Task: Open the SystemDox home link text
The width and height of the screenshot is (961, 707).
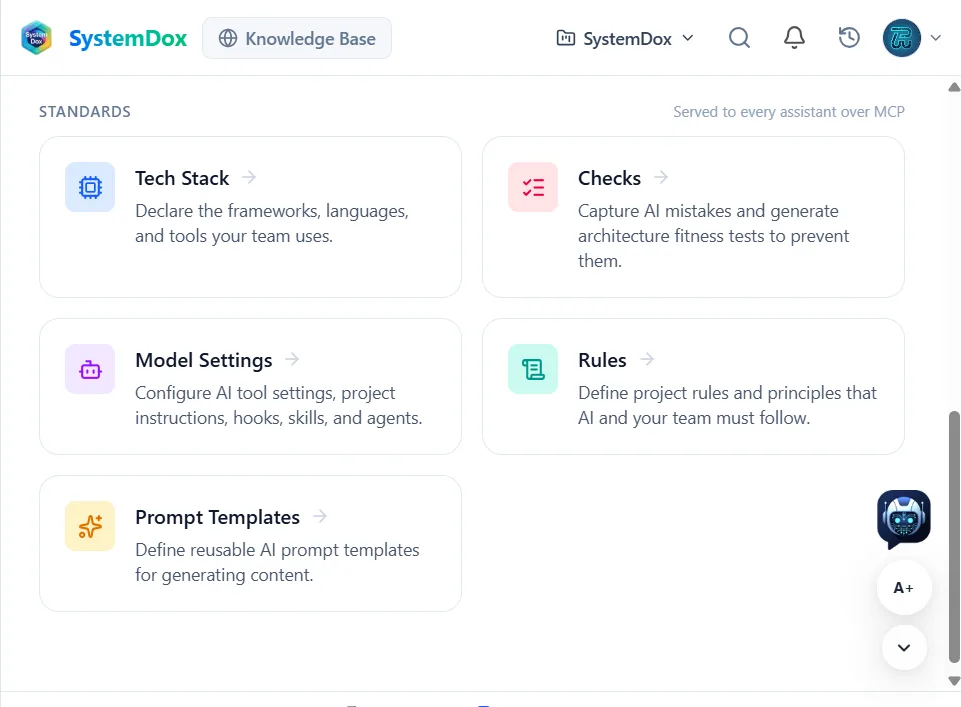Action: pos(127,39)
